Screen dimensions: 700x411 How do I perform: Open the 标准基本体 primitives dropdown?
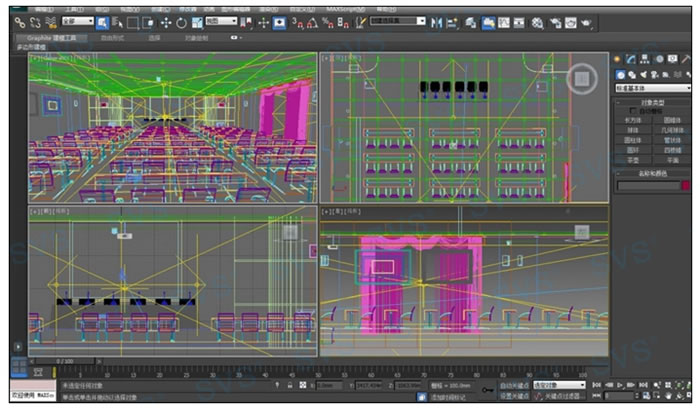click(652, 87)
